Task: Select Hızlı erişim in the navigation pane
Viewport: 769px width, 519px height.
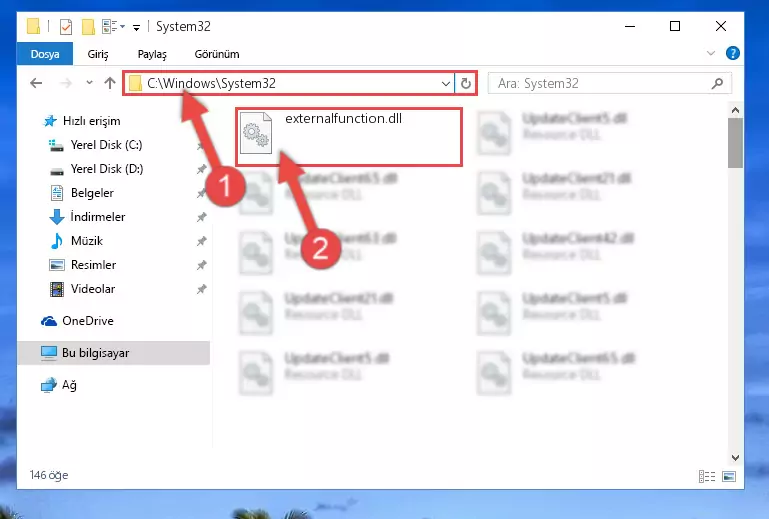Action: tap(91, 121)
